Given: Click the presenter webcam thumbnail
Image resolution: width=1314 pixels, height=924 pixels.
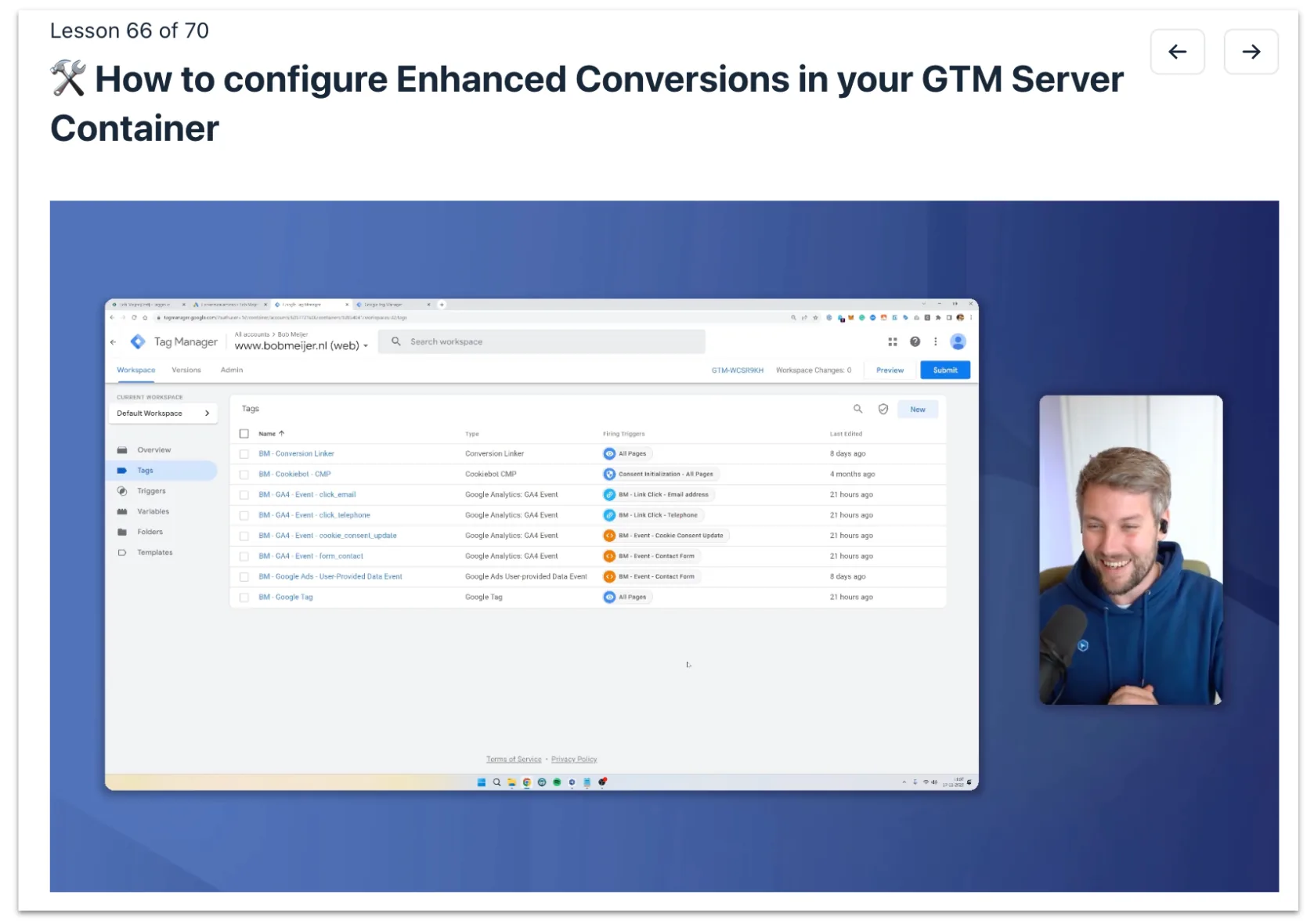Looking at the screenshot, I should [x=1131, y=550].
